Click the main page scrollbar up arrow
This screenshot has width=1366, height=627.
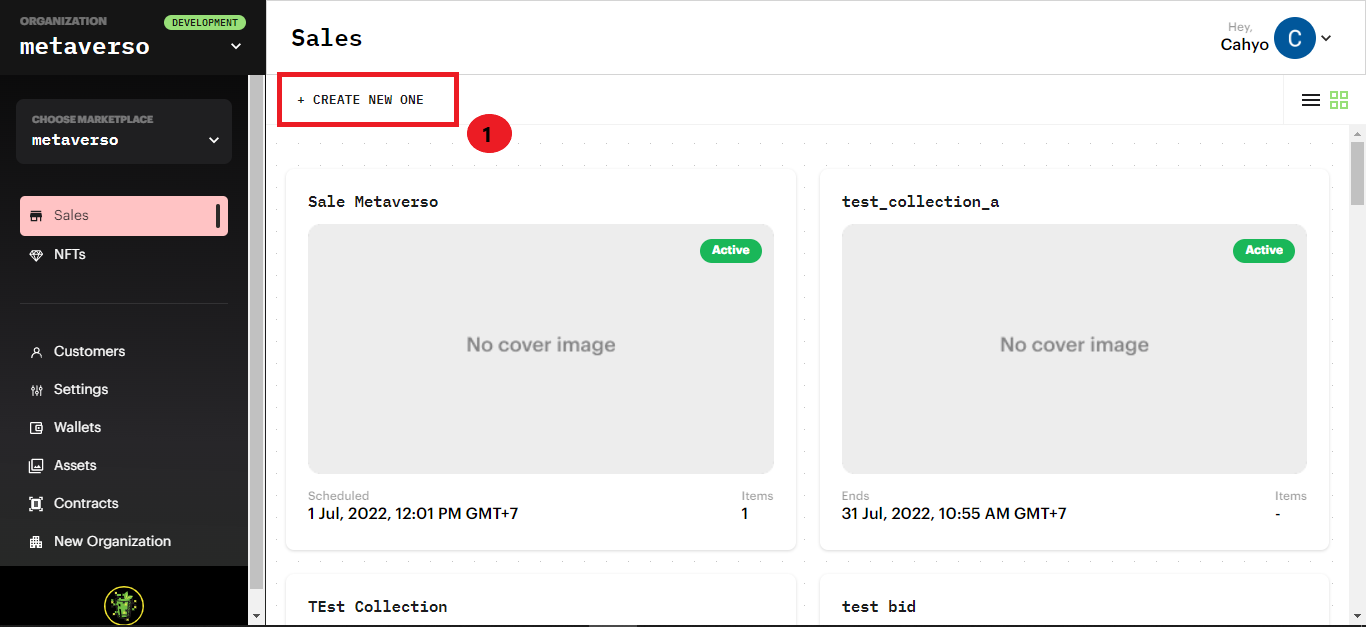[x=1357, y=132]
